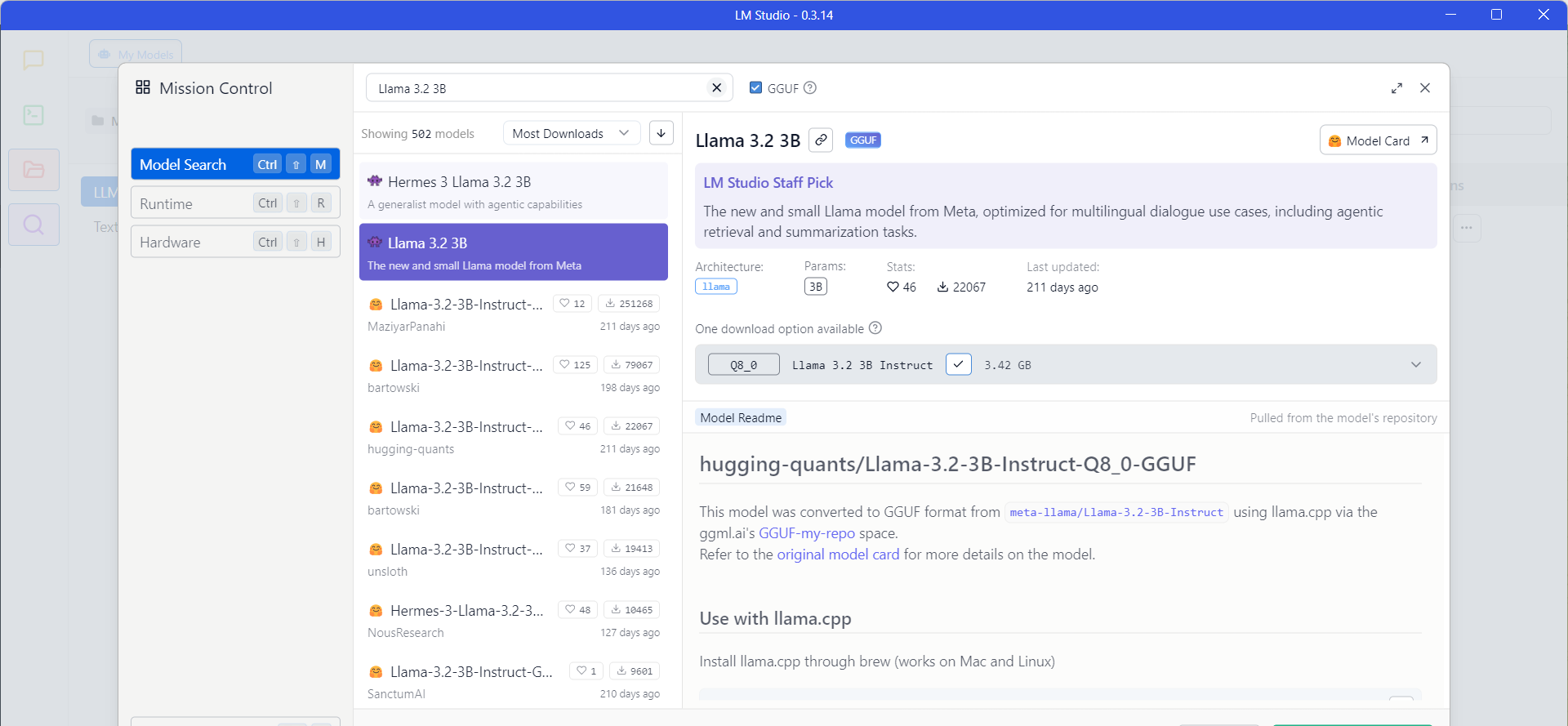Select Llama-3.2-3B-Instruct by unsloth
This screenshot has height=726, width=1568.
tap(514, 559)
